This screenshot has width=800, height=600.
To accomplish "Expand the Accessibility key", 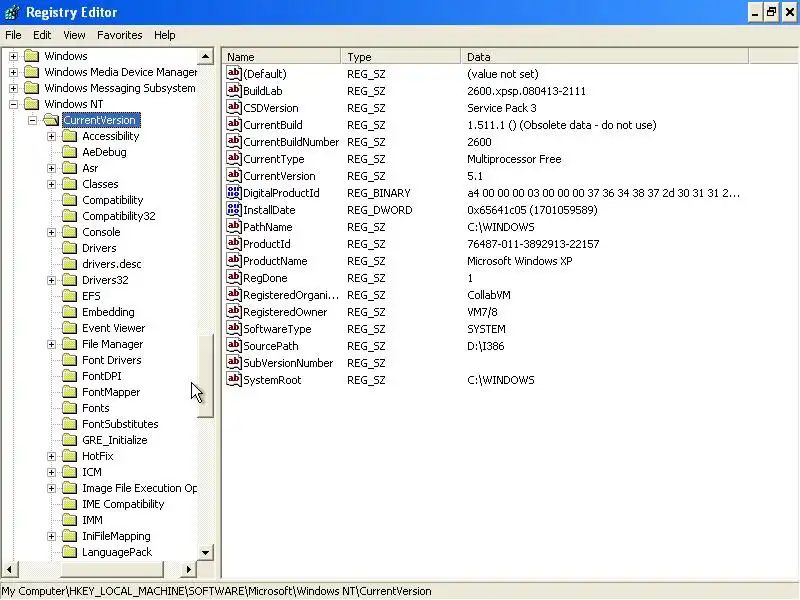I will tap(52, 136).
